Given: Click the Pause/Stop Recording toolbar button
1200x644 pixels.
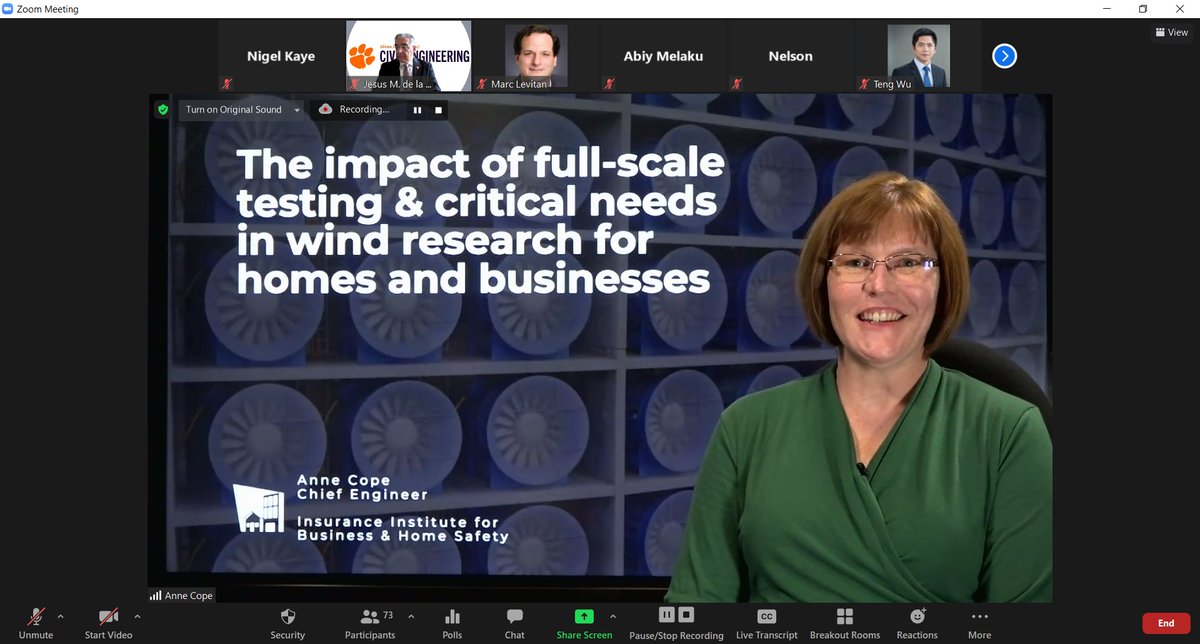Looking at the screenshot, I should click(x=676, y=623).
